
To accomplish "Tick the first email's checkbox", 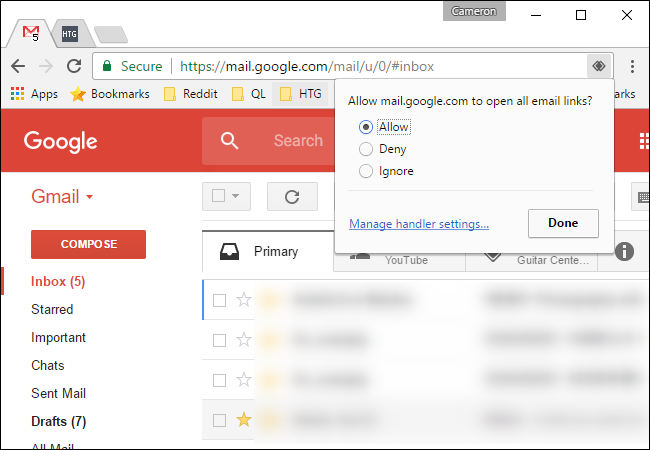I will click(x=219, y=300).
